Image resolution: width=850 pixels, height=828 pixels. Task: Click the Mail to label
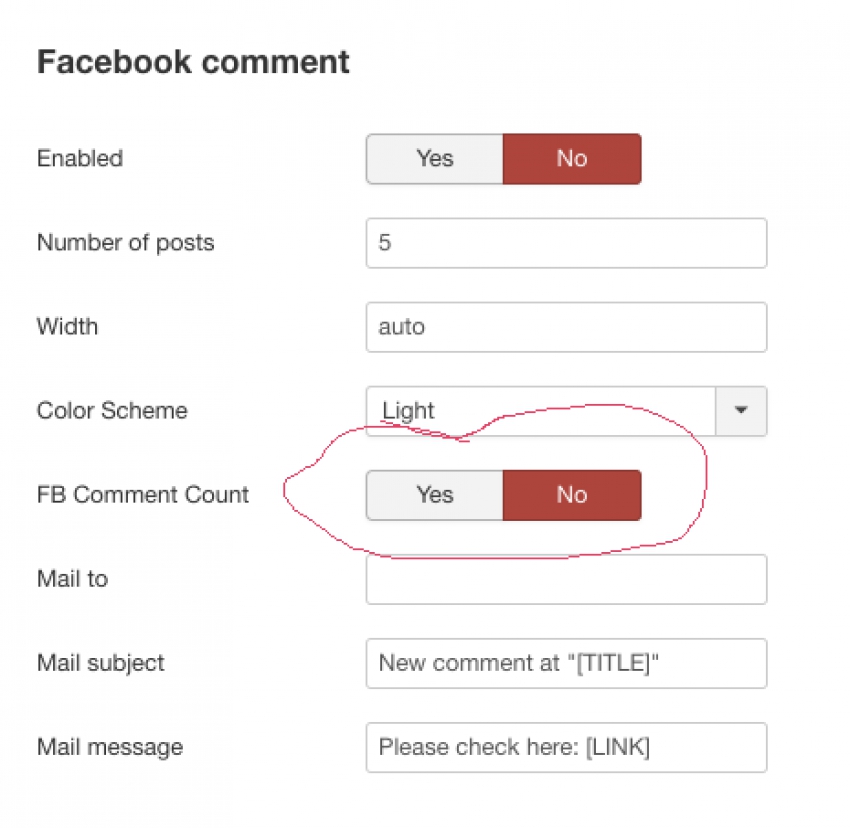pyautogui.click(x=73, y=579)
